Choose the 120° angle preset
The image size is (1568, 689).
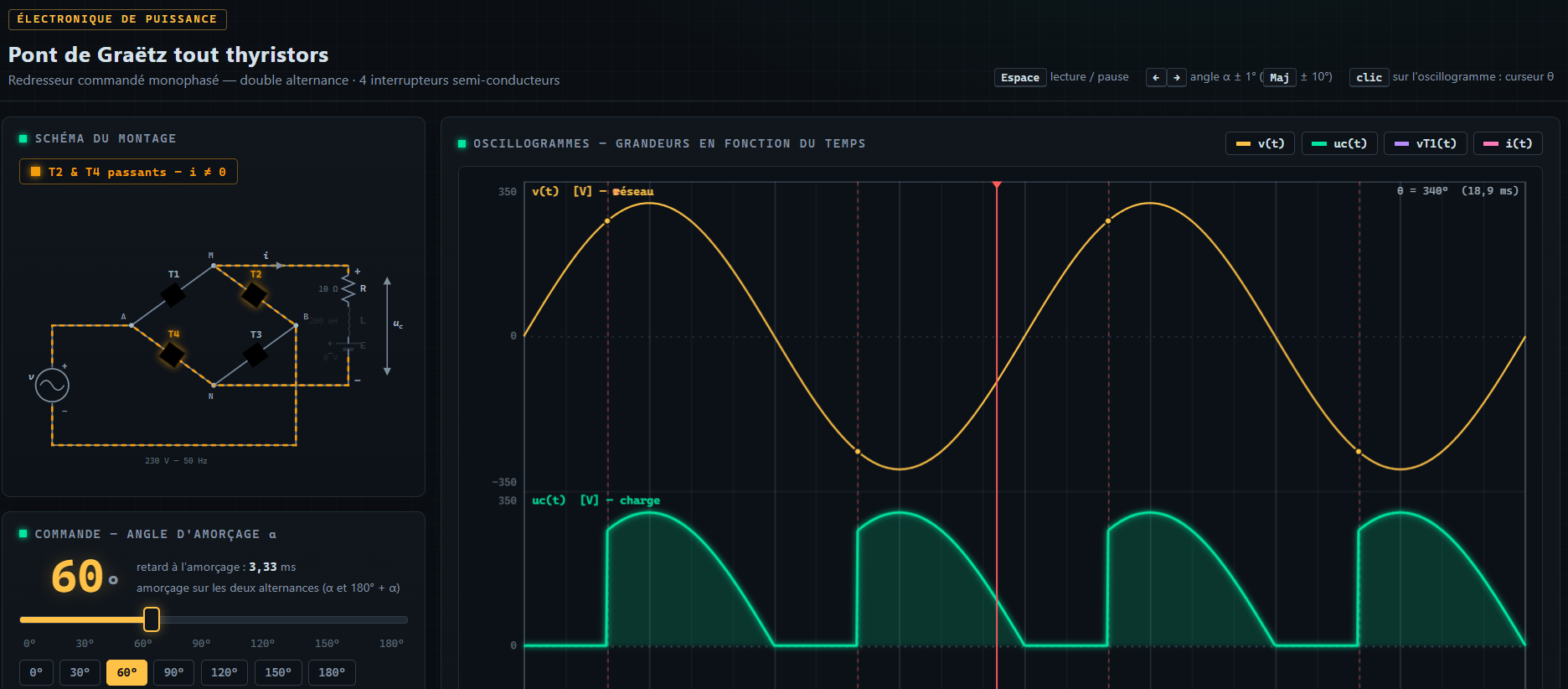(224, 672)
